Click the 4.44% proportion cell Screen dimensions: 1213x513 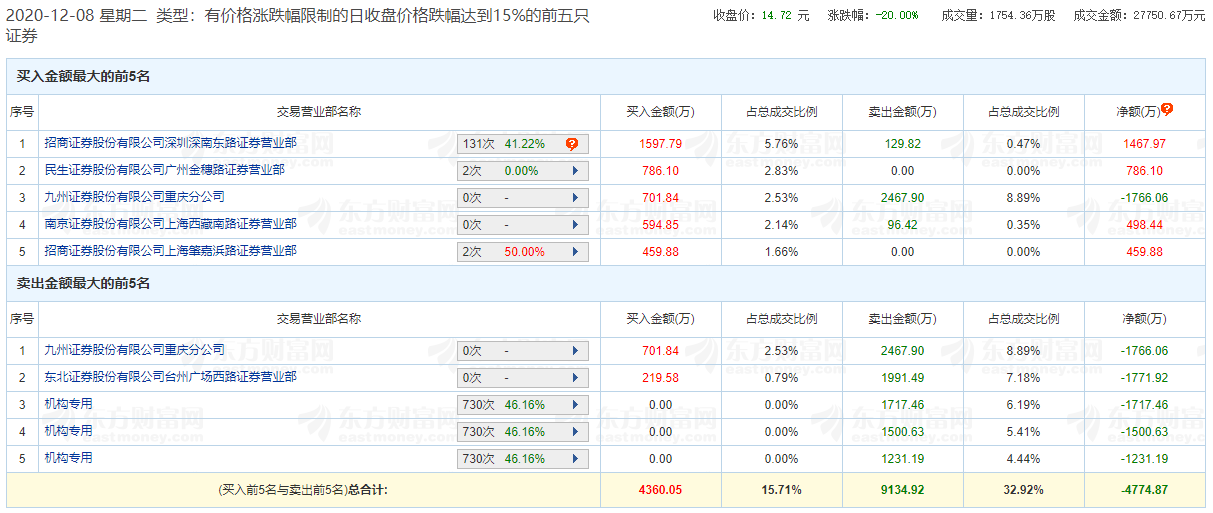coord(1024,459)
